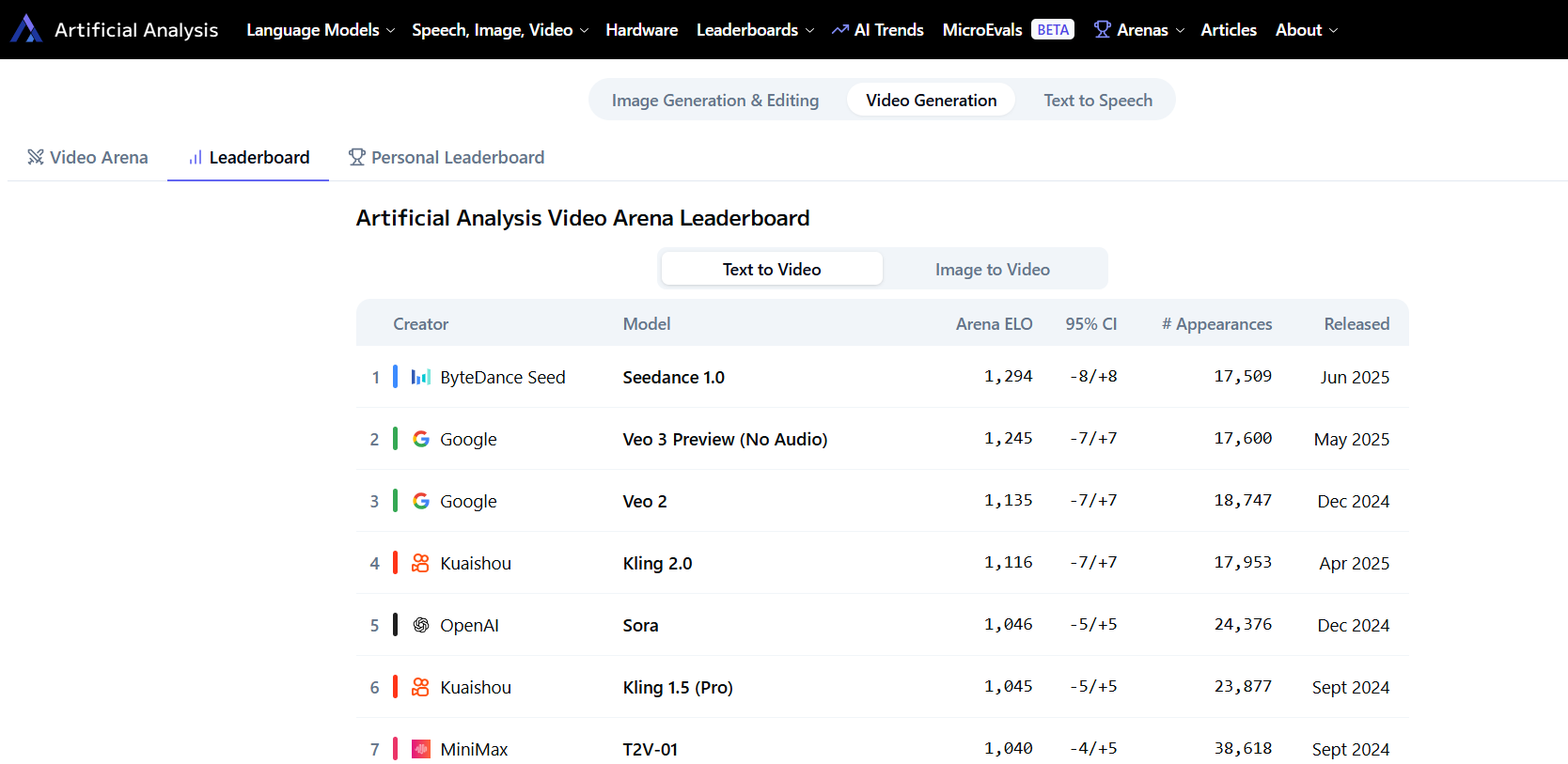Click the Kling 1.5 (Pro) model name
The width and height of the screenshot is (1568, 764).
(x=678, y=687)
